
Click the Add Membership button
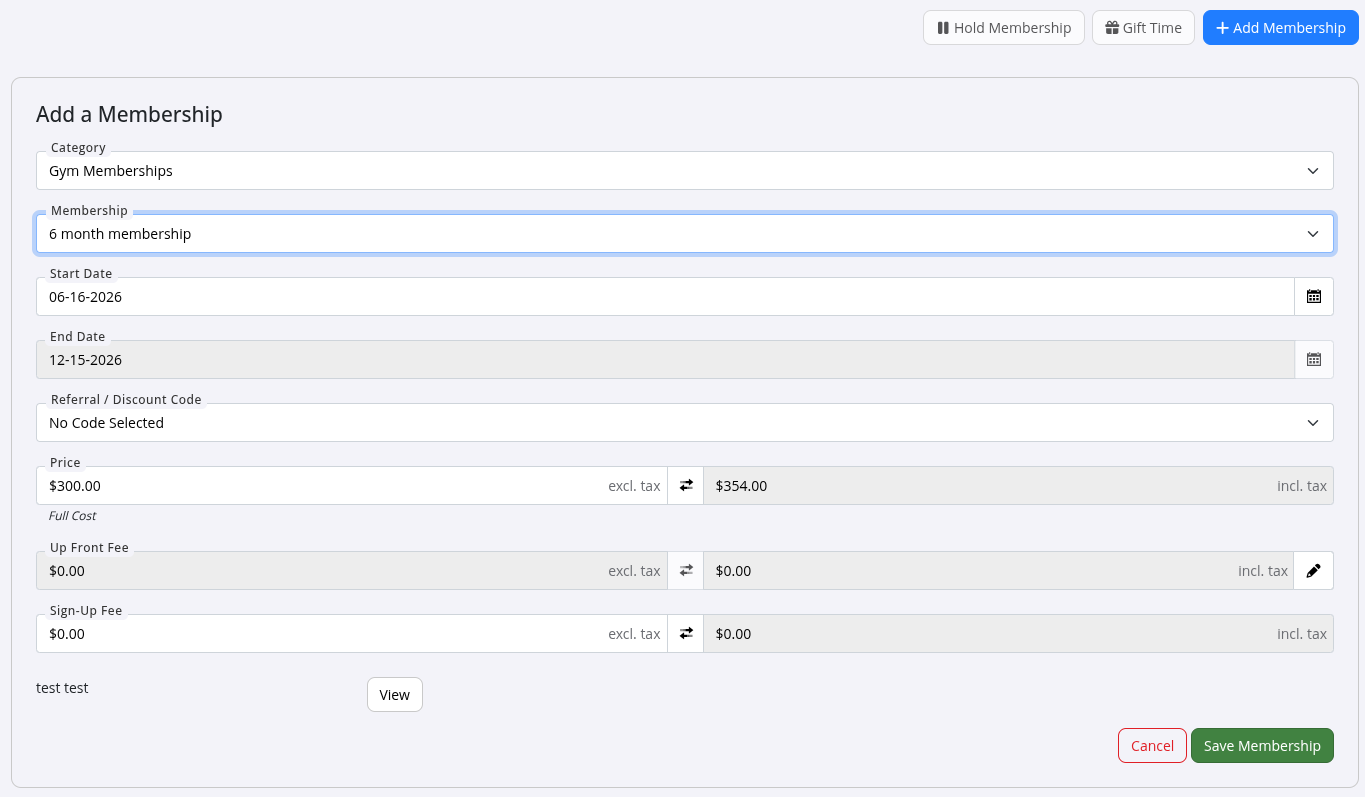pos(1281,28)
